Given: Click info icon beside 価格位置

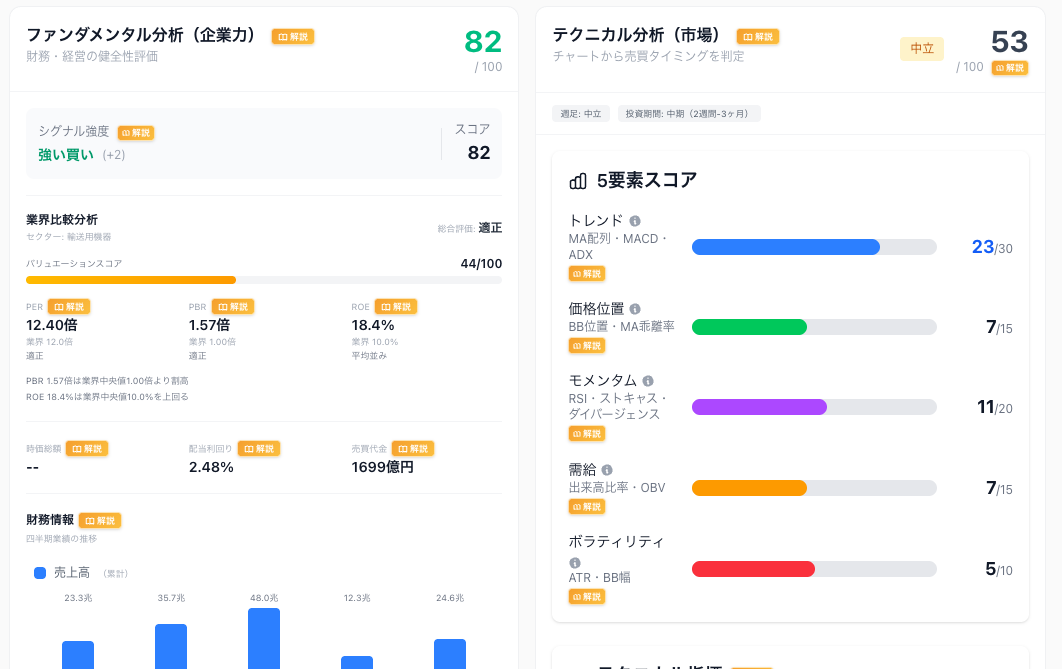Looking at the screenshot, I should [635, 309].
